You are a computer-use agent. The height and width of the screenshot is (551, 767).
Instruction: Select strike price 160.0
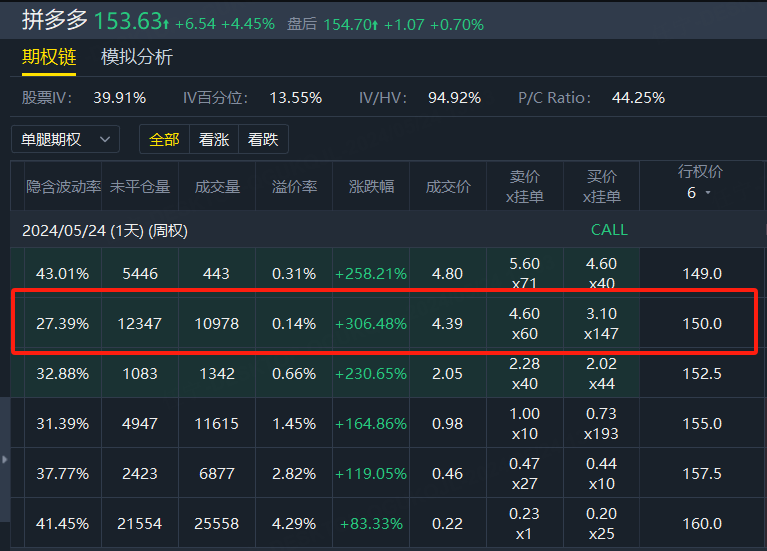[702, 523]
